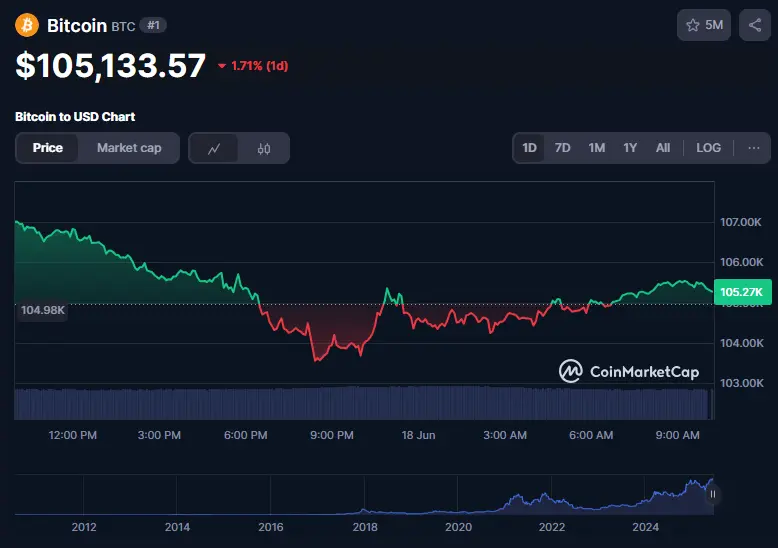Open more chart options ellipsis
The image size is (778, 548).
click(x=754, y=148)
